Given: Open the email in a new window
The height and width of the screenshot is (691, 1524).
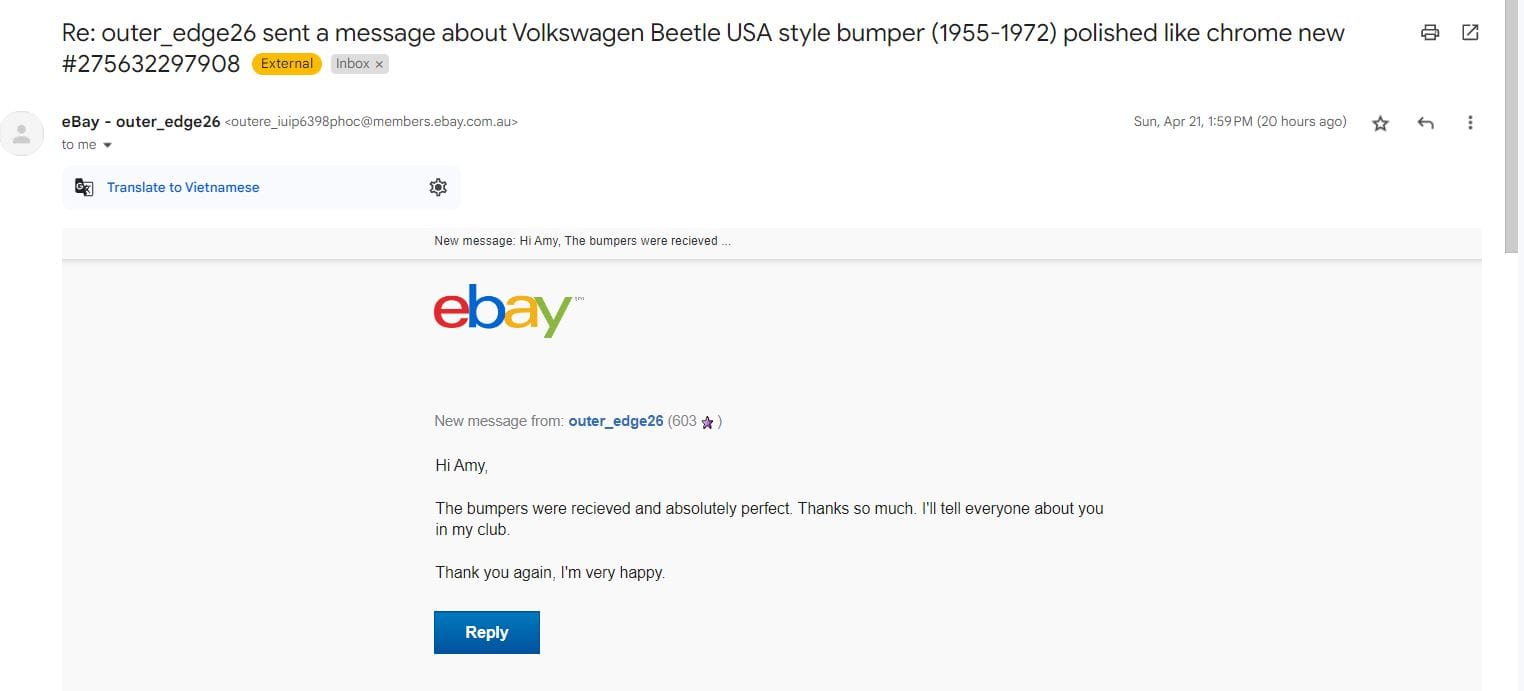Looking at the screenshot, I should 1470,33.
